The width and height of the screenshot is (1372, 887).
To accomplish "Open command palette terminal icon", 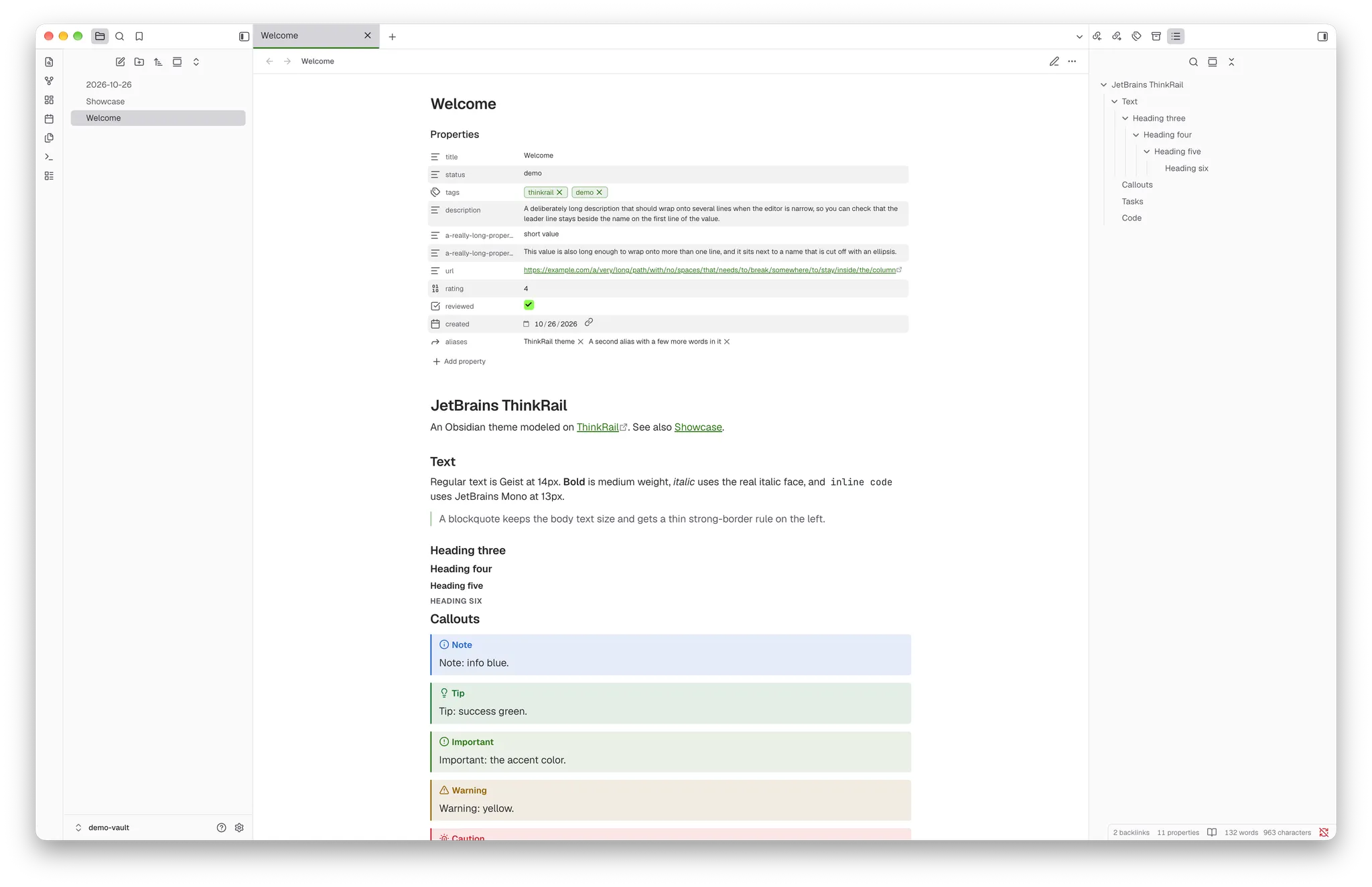I will pyautogui.click(x=49, y=157).
